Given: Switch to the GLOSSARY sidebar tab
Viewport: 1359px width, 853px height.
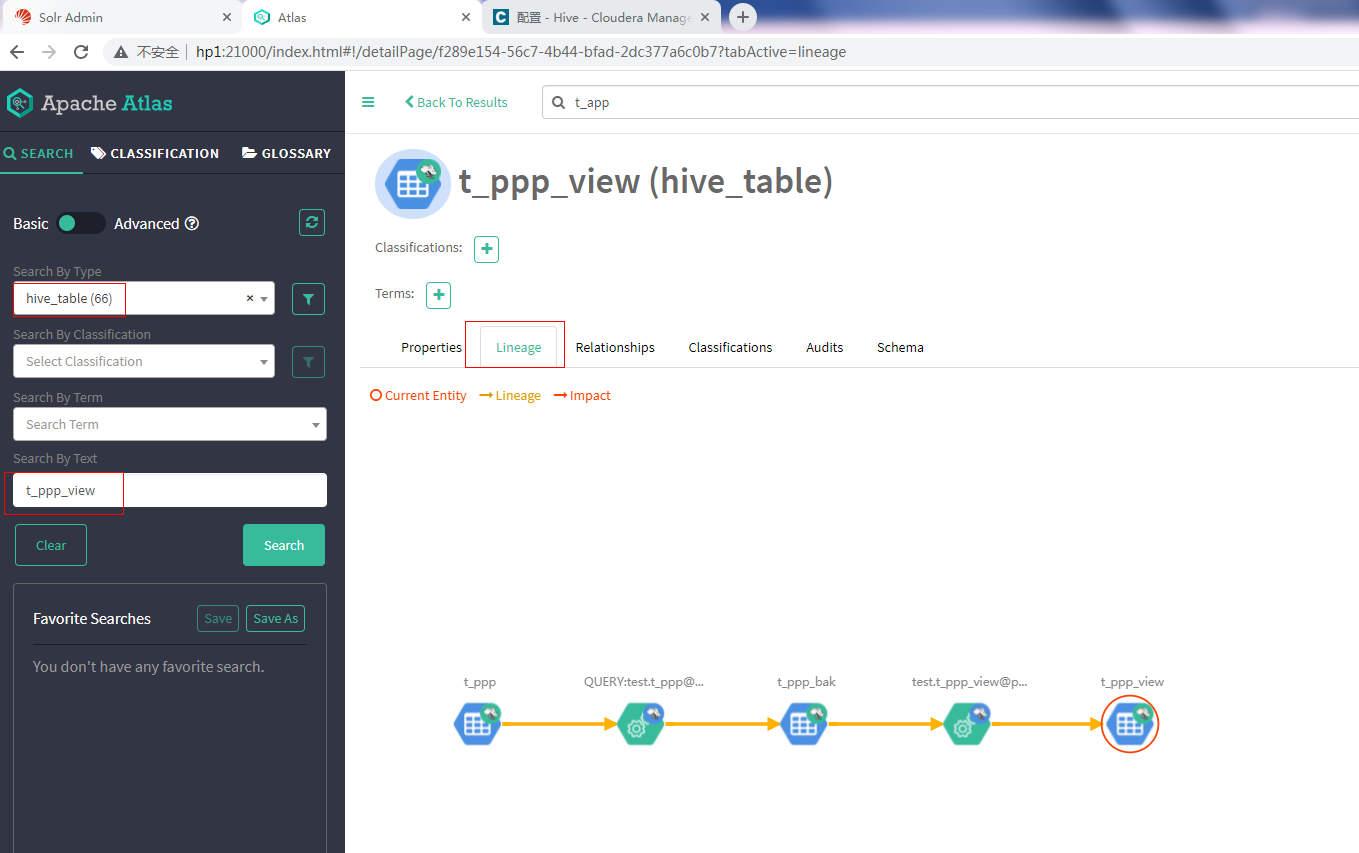Looking at the screenshot, I should click(286, 154).
